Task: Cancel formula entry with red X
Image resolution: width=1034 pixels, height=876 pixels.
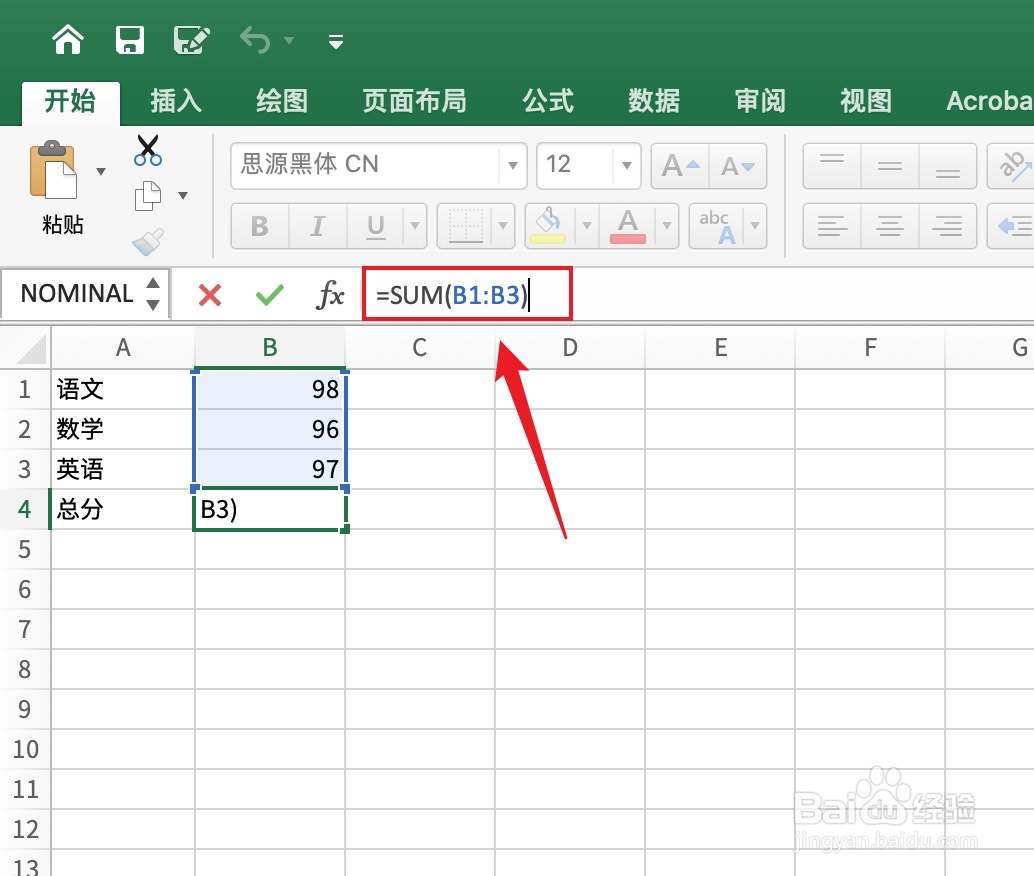Action: pyautogui.click(x=210, y=295)
